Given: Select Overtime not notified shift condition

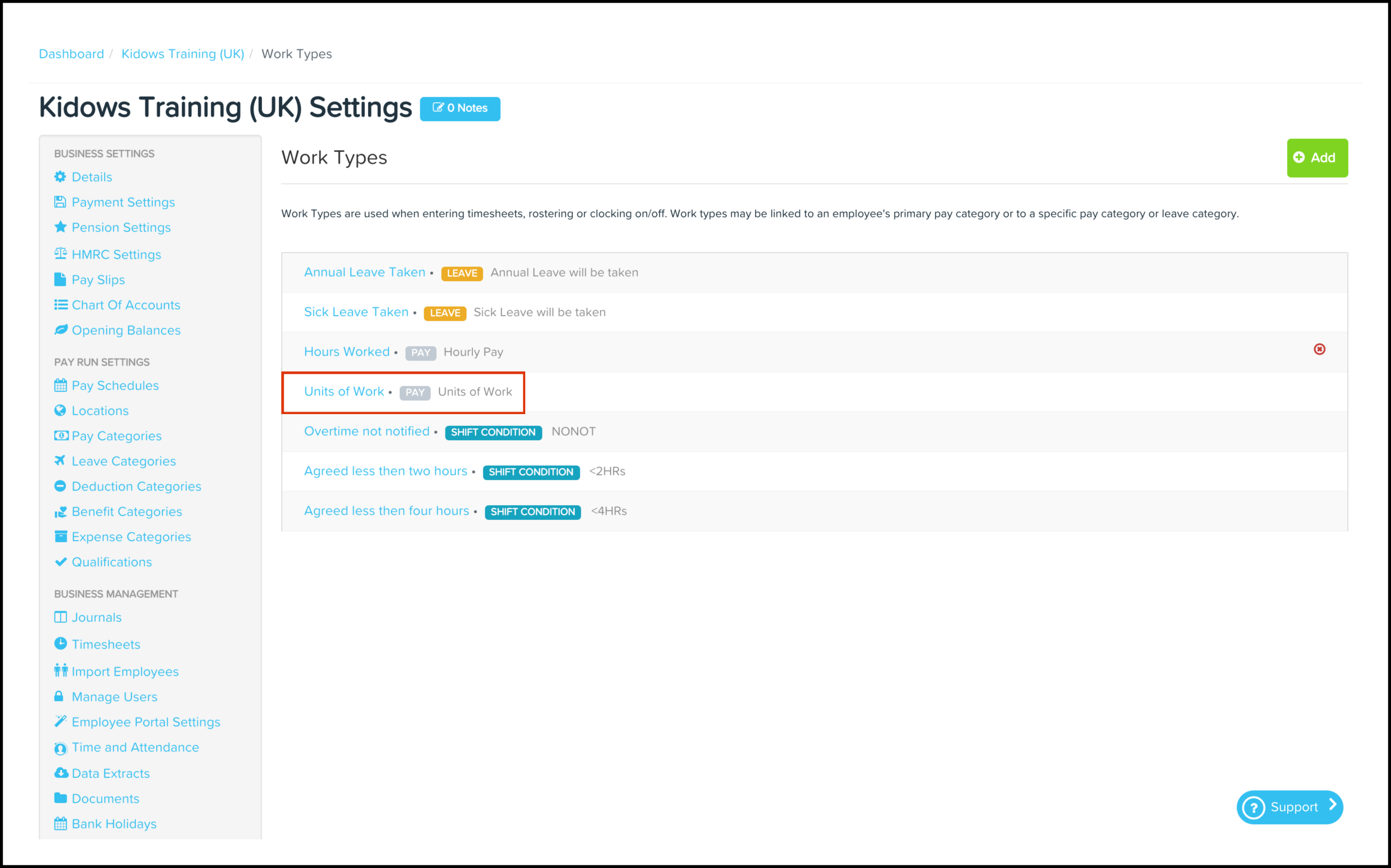Looking at the screenshot, I should pyautogui.click(x=367, y=431).
